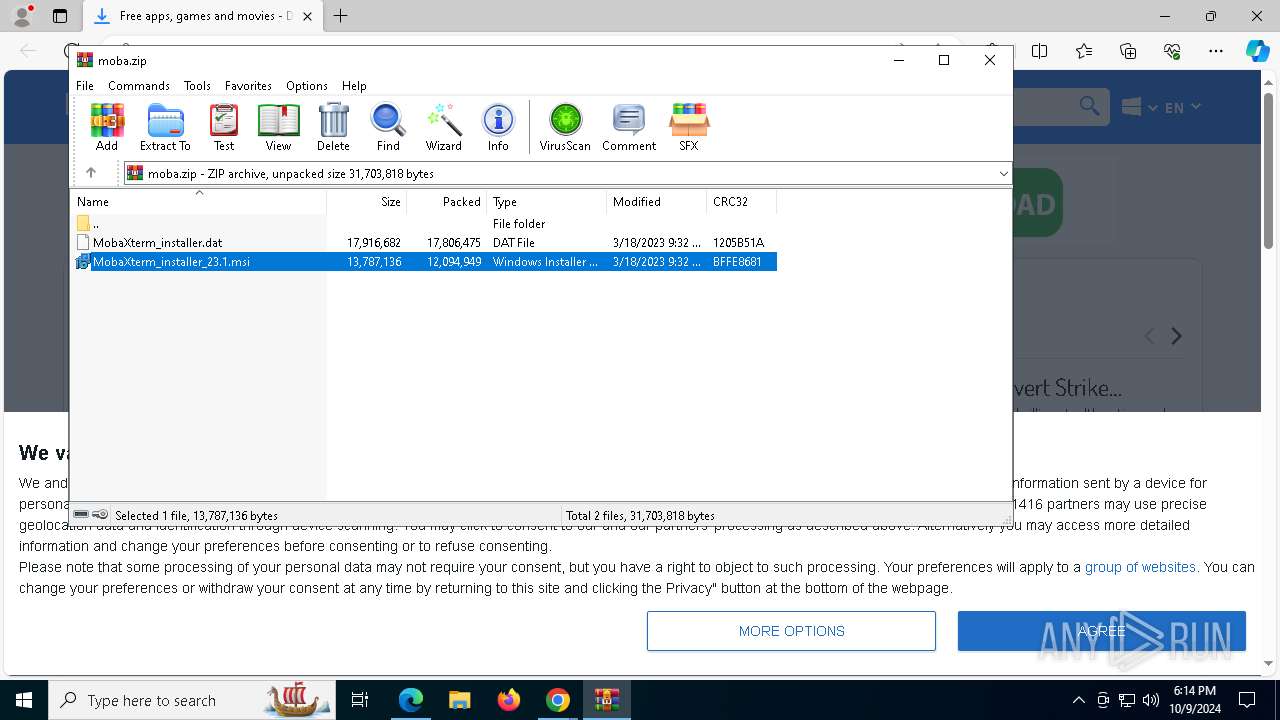This screenshot has width=1280, height=720.
Task: Close the Free apps browser tab
Action: 308,16
